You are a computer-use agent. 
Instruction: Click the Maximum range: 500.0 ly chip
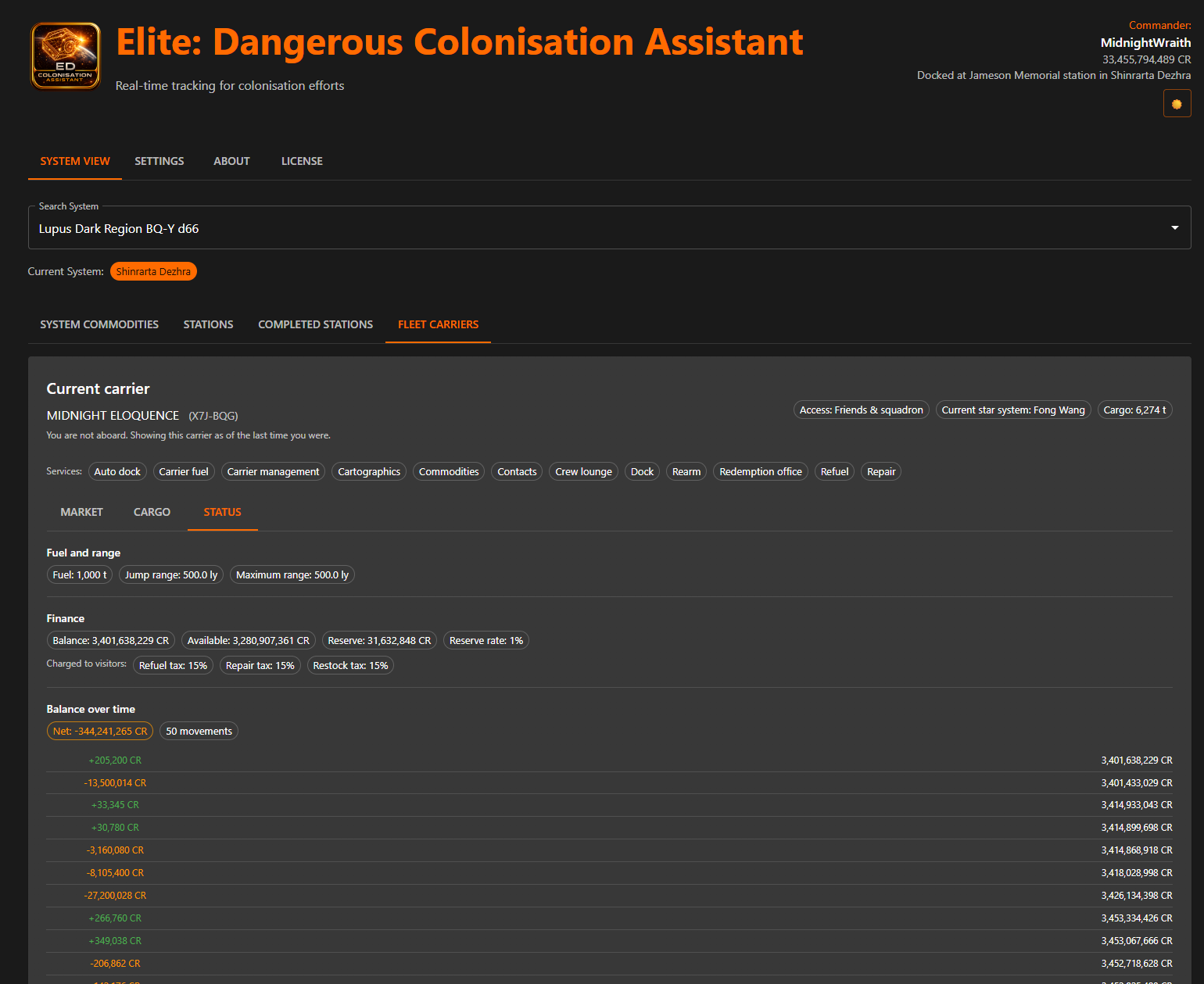coord(292,574)
